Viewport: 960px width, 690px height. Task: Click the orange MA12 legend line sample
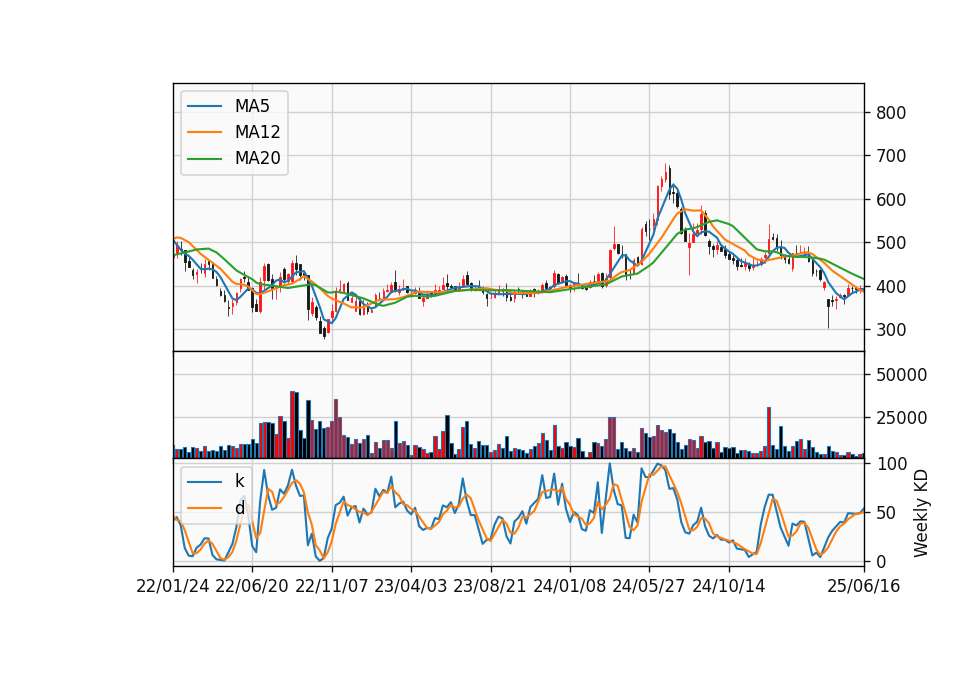tap(204, 132)
